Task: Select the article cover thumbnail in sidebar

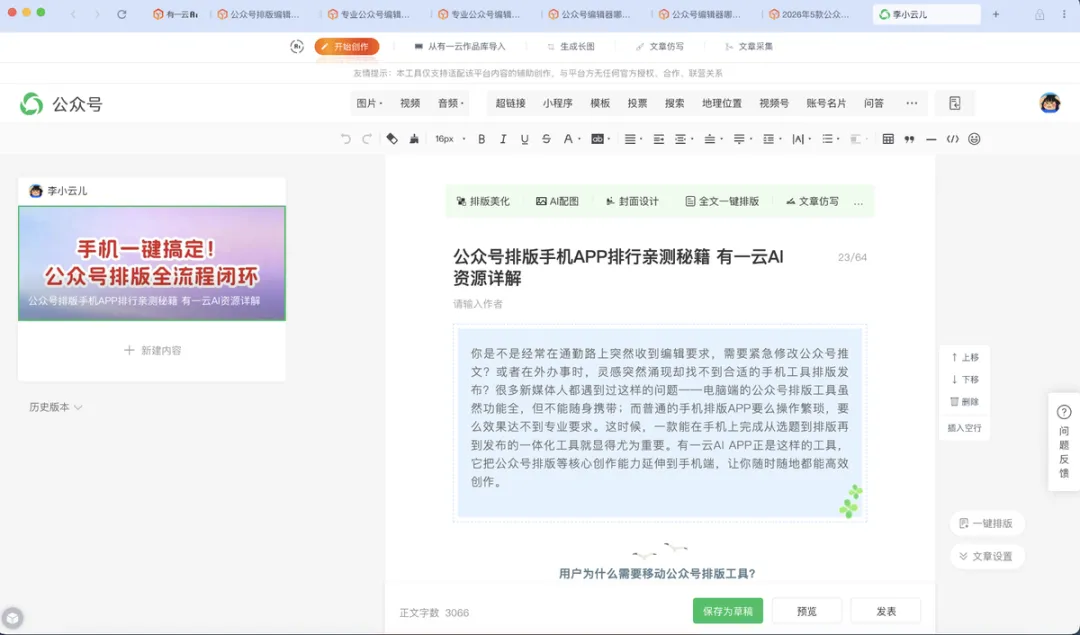Action: click(x=152, y=263)
